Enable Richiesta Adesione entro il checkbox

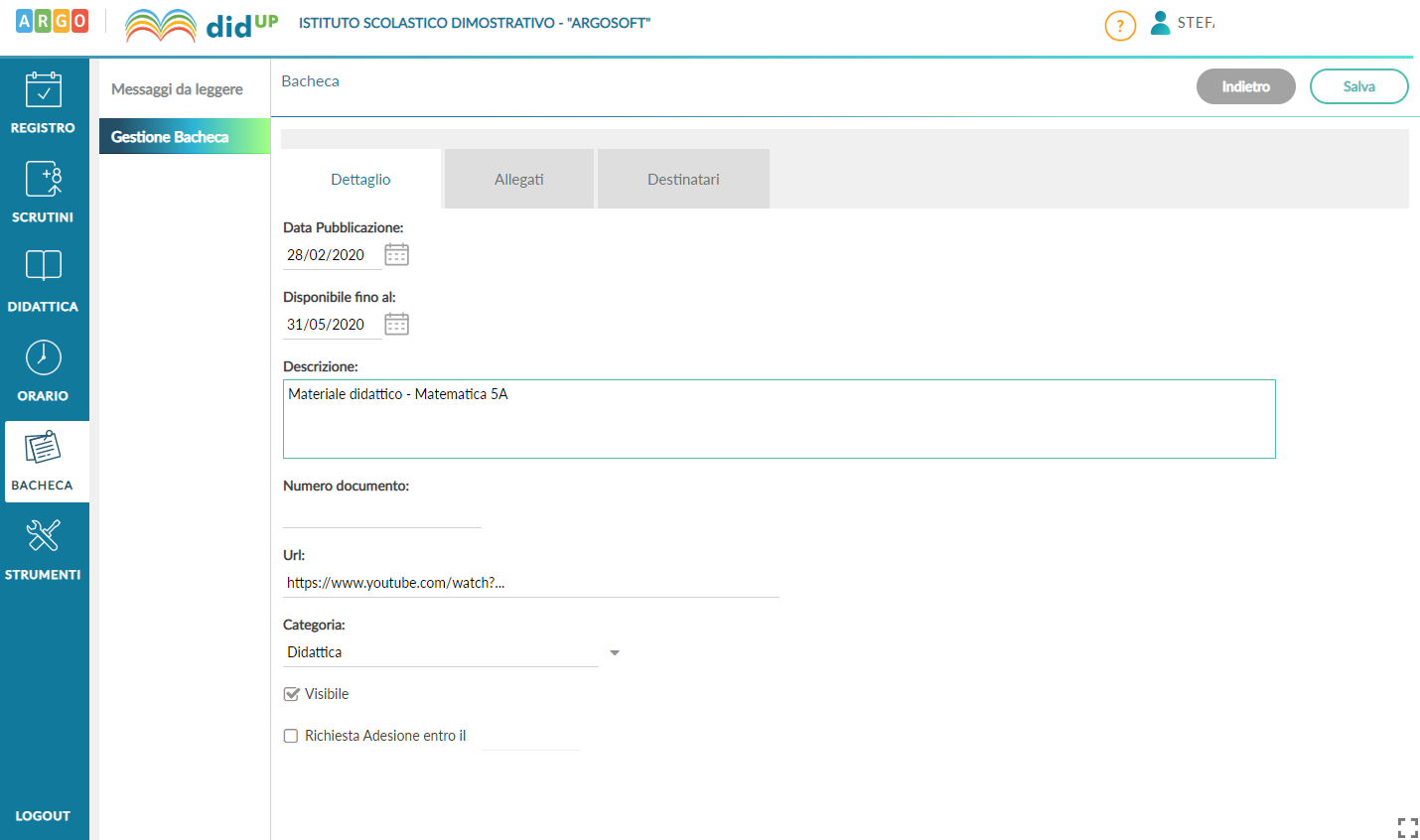click(291, 736)
